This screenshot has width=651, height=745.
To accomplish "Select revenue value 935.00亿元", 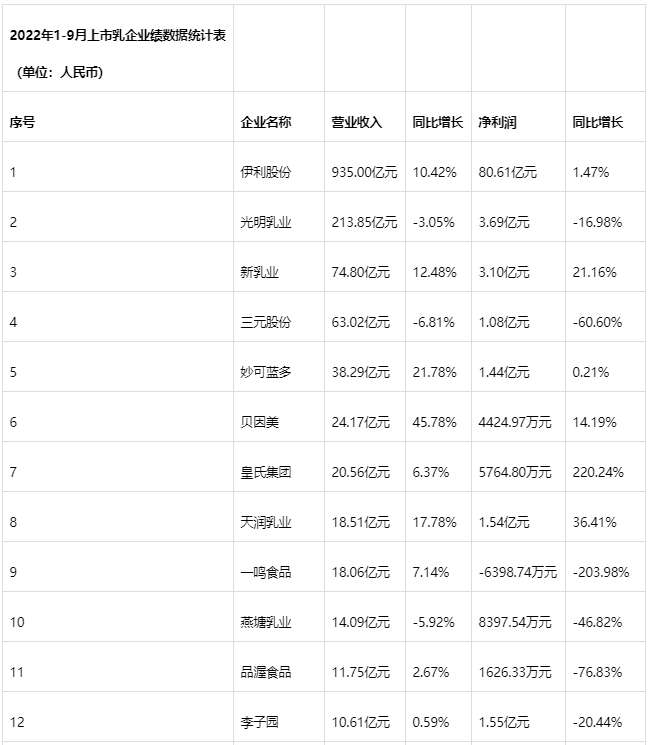I will tap(364, 172).
